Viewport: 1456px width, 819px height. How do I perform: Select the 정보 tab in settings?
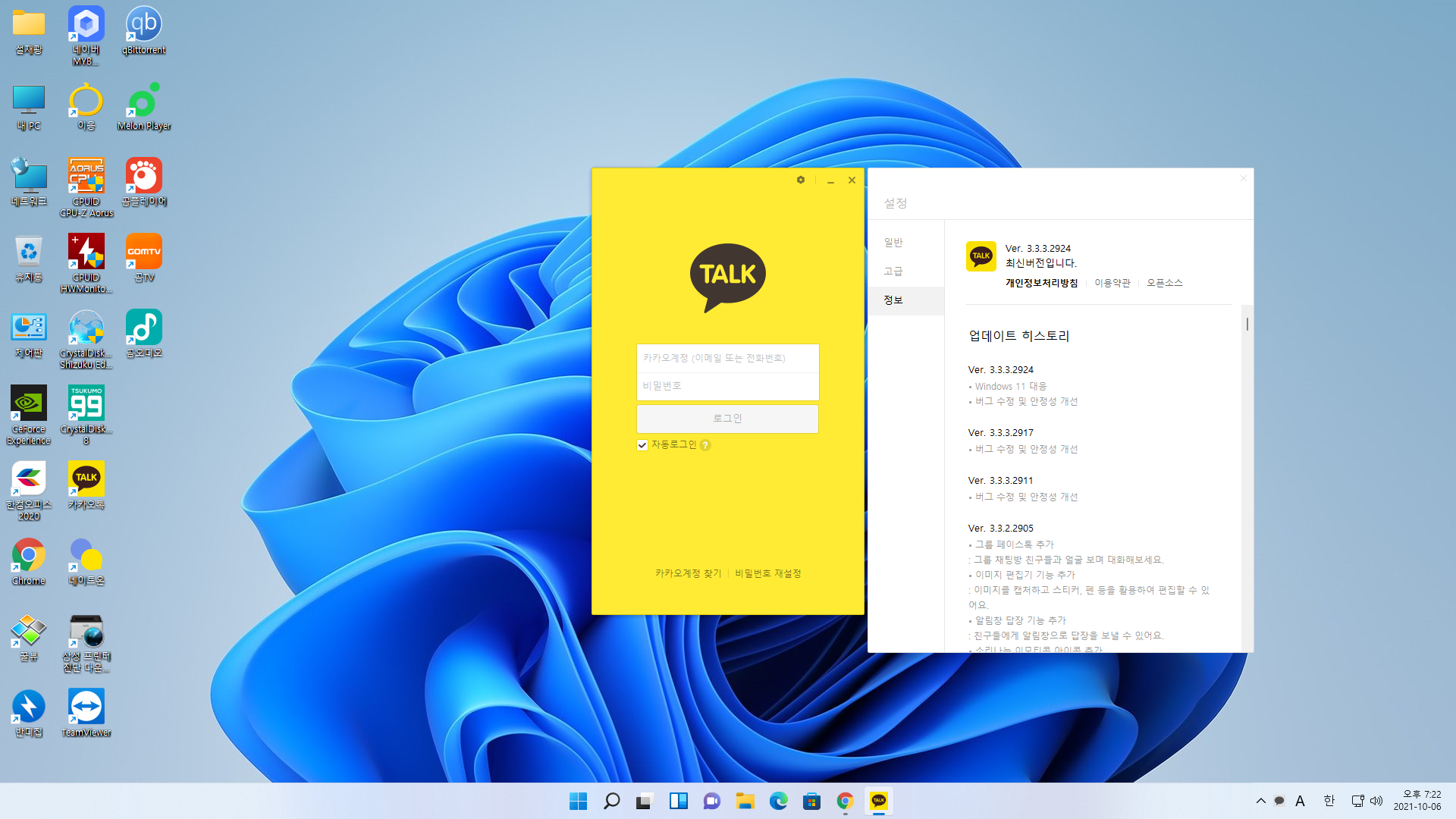(x=906, y=300)
